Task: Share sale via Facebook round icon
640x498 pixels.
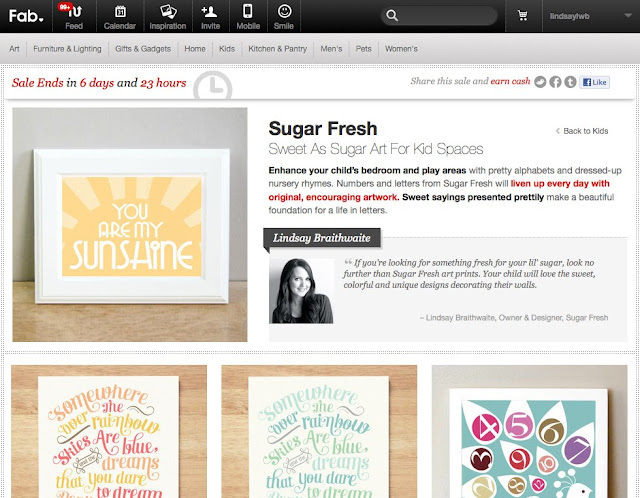Action: 555,82
